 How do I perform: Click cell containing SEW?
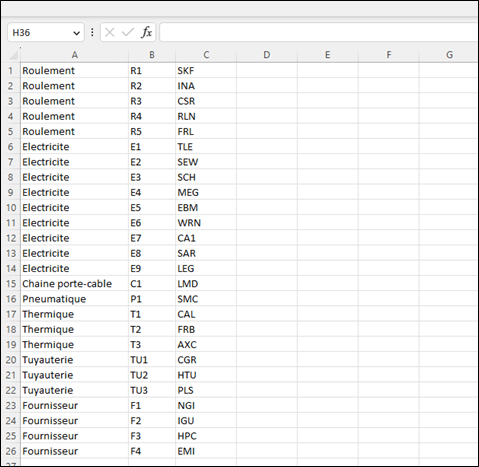(206, 162)
